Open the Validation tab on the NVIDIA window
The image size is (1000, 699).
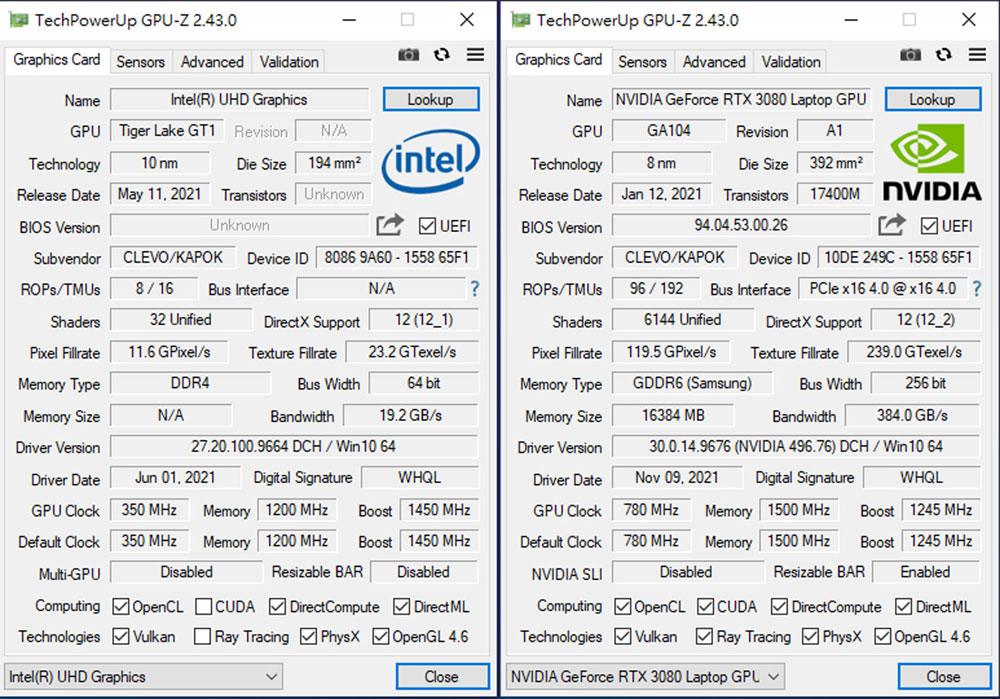click(x=790, y=61)
